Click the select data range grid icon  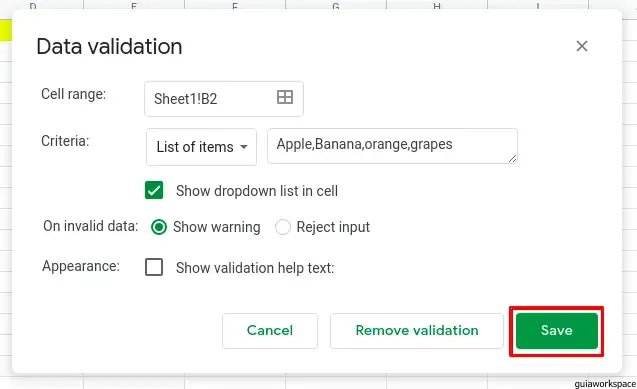coord(284,97)
